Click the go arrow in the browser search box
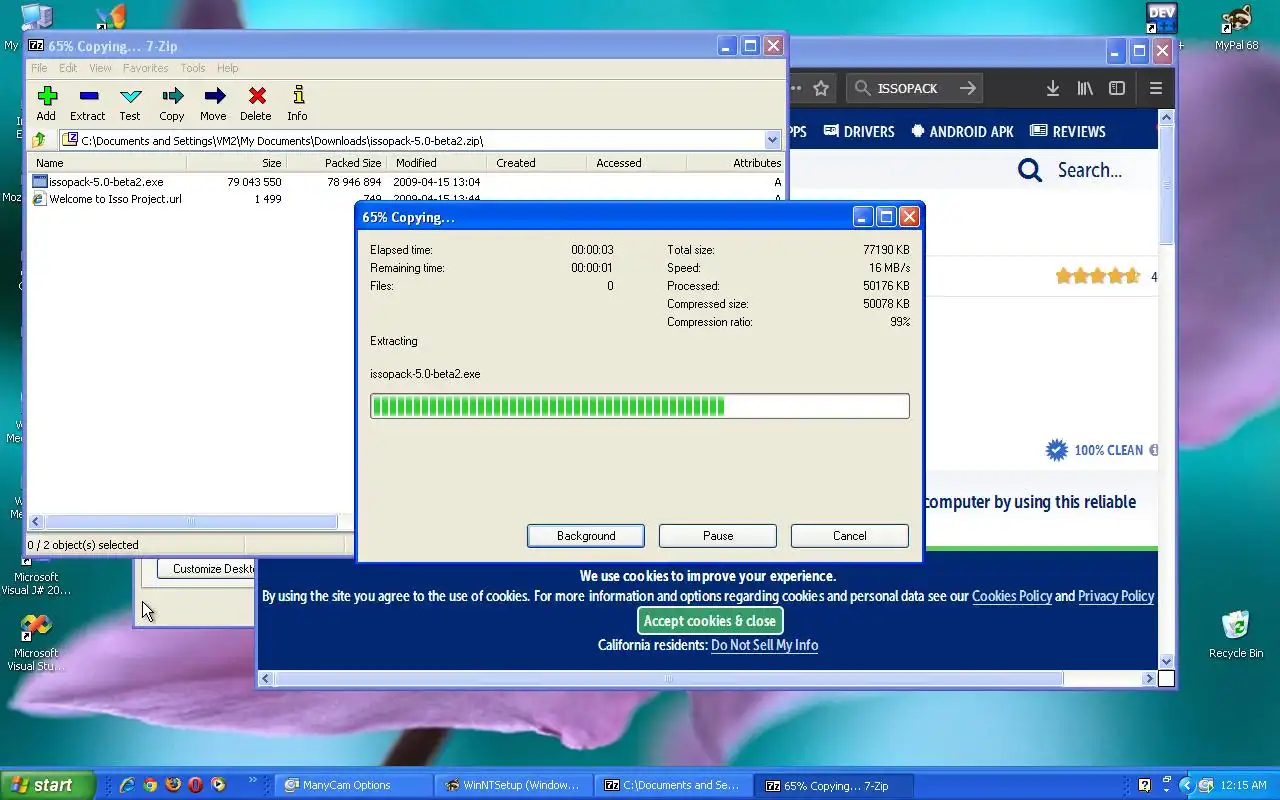The width and height of the screenshot is (1280, 800). point(967,88)
